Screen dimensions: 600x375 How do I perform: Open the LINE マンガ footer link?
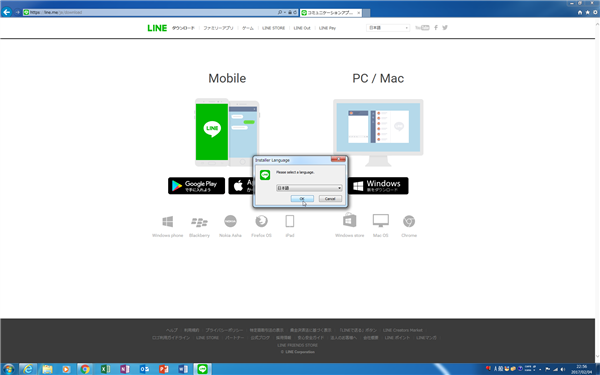click(x=426, y=338)
